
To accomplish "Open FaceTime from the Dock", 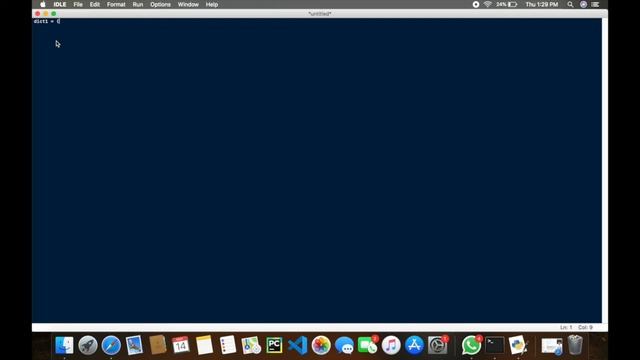I will pos(367,345).
